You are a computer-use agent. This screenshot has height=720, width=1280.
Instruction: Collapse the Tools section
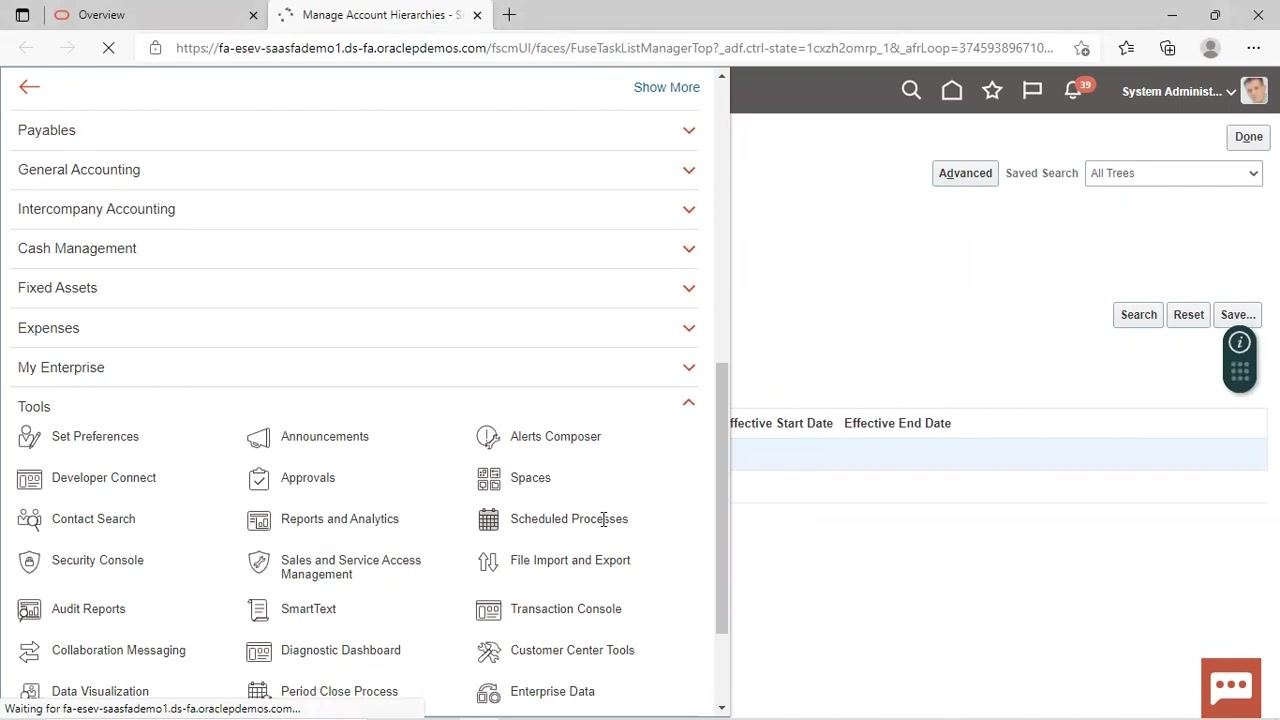tap(688, 403)
